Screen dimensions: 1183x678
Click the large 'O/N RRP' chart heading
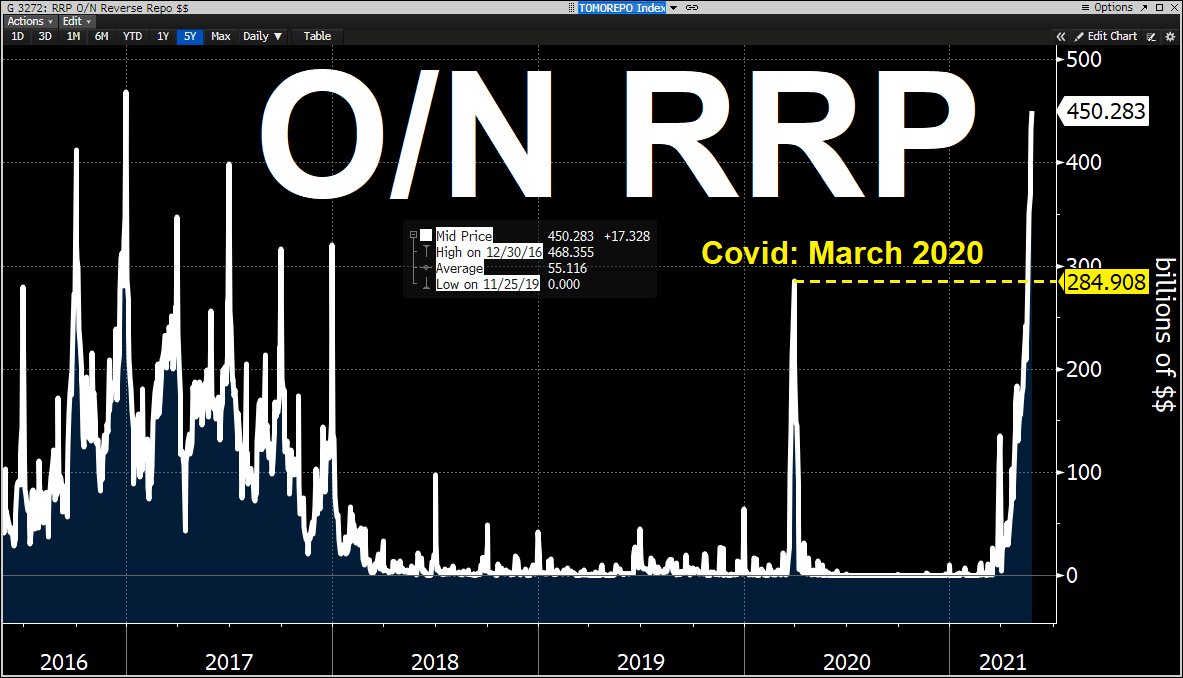[x=617, y=134]
